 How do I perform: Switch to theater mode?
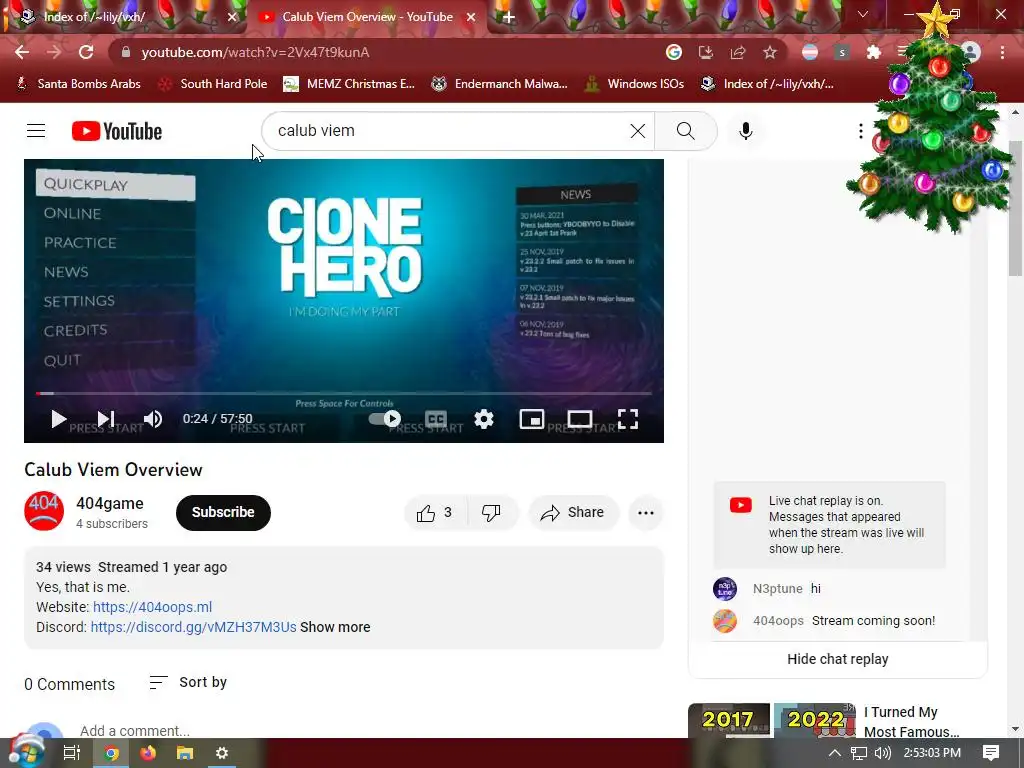tap(580, 419)
